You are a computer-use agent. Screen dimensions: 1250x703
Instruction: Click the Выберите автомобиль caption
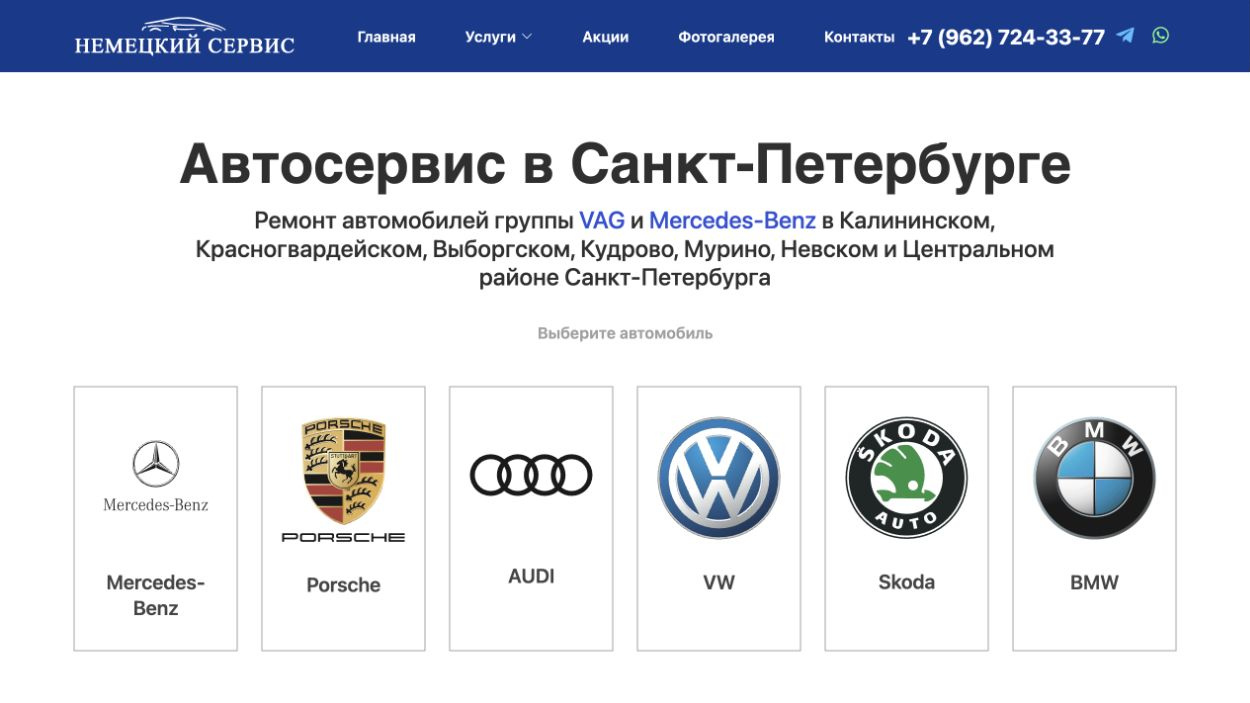click(x=625, y=333)
